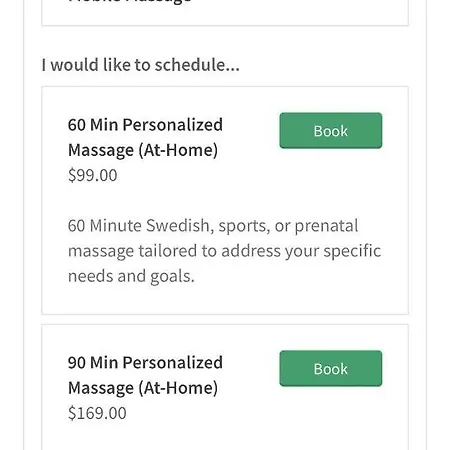
Task: Click the word "schedule..." in the heading
Action: pos(197,65)
